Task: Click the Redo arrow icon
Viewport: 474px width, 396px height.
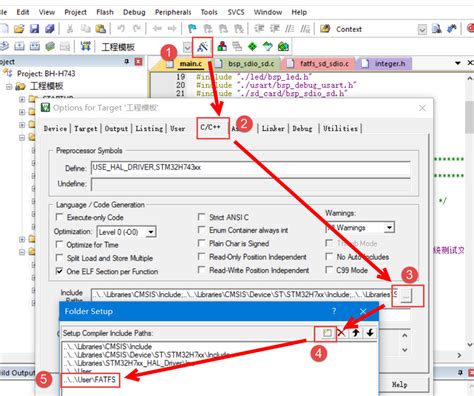Action: (137, 29)
